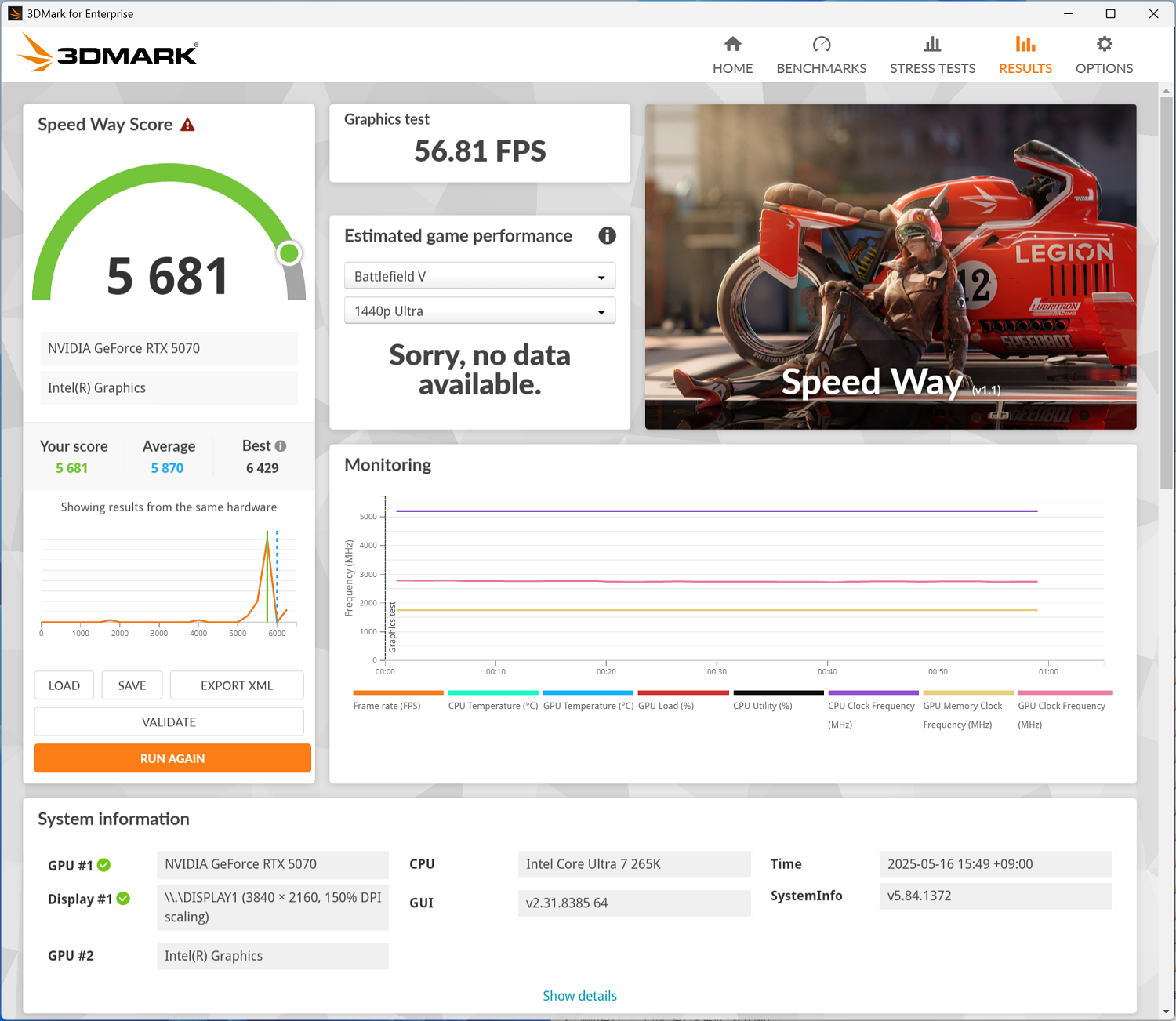This screenshot has height=1021, width=1176.
Task: Click the GPU #2 Intel(R) Graphics field
Action: 273,956
